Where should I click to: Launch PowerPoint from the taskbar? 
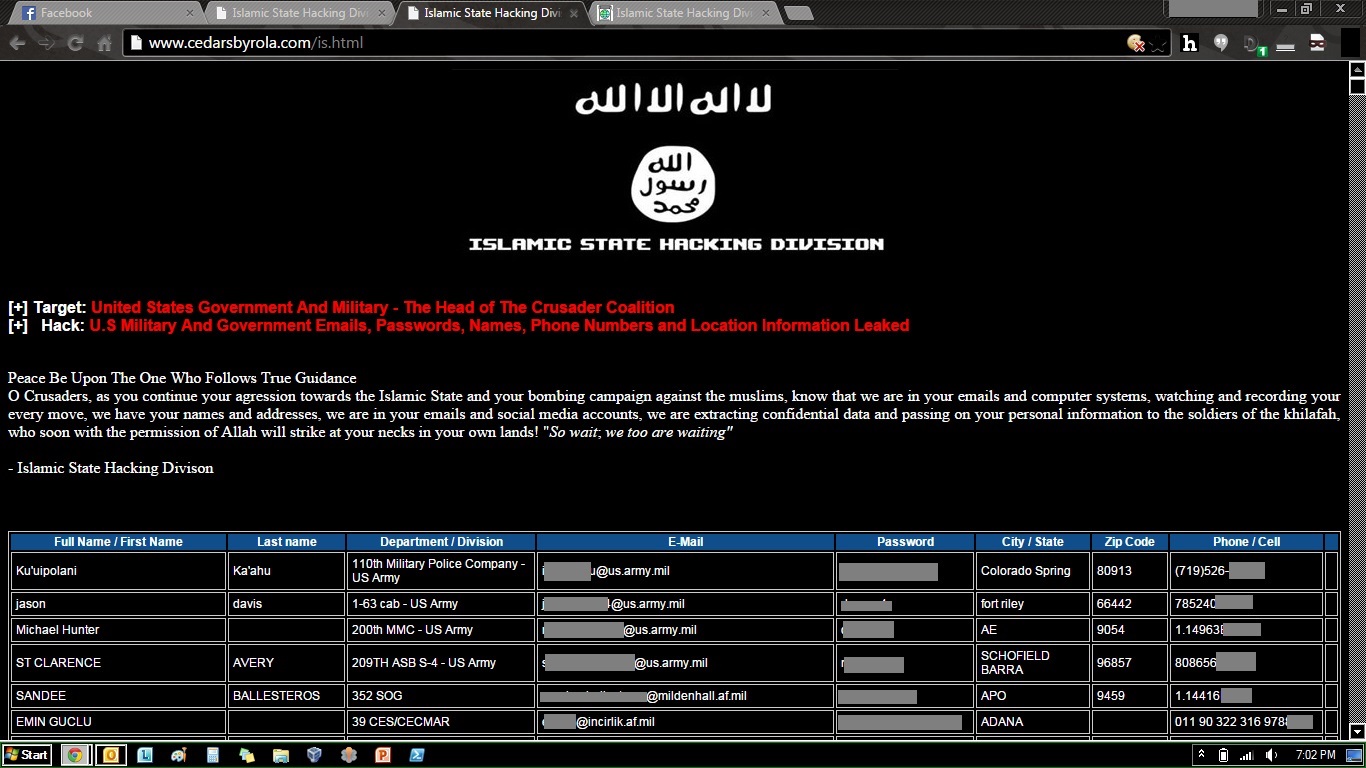point(382,755)
